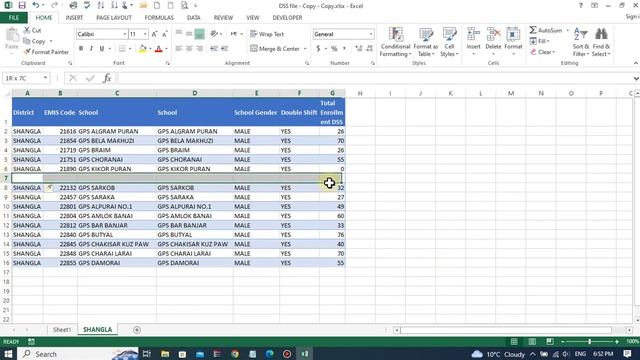Apply Percent Style format
The image size is (640, 360).
click(x=334, y=49)
